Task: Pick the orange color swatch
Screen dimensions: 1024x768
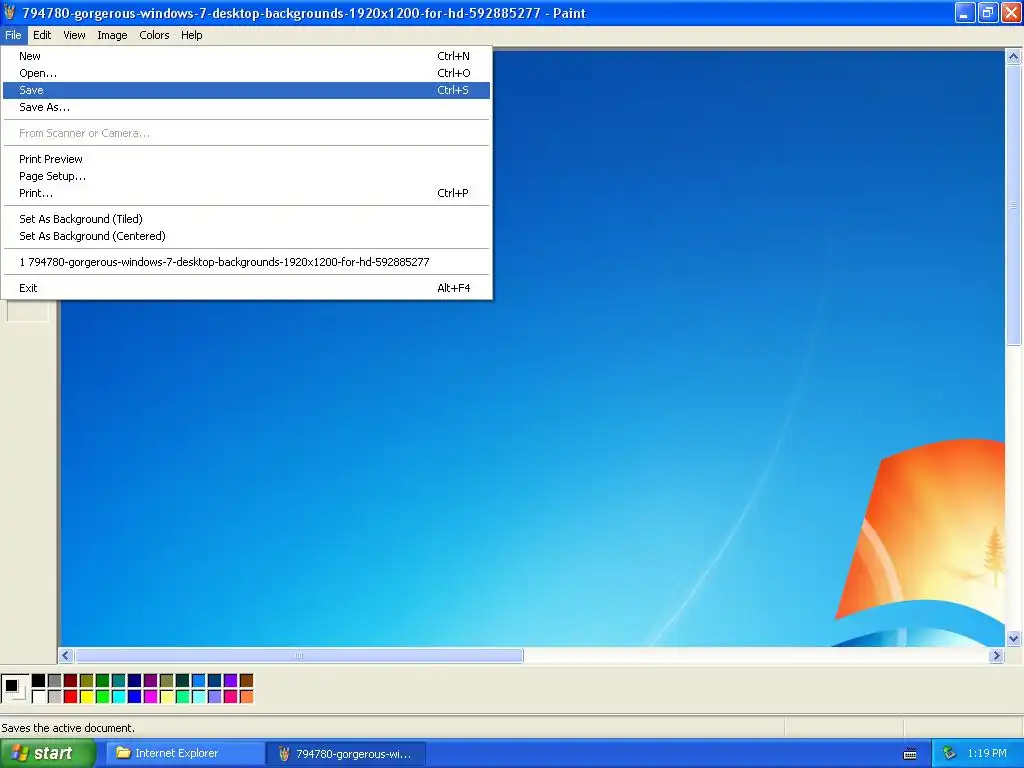Action: [x=247, y=697]
